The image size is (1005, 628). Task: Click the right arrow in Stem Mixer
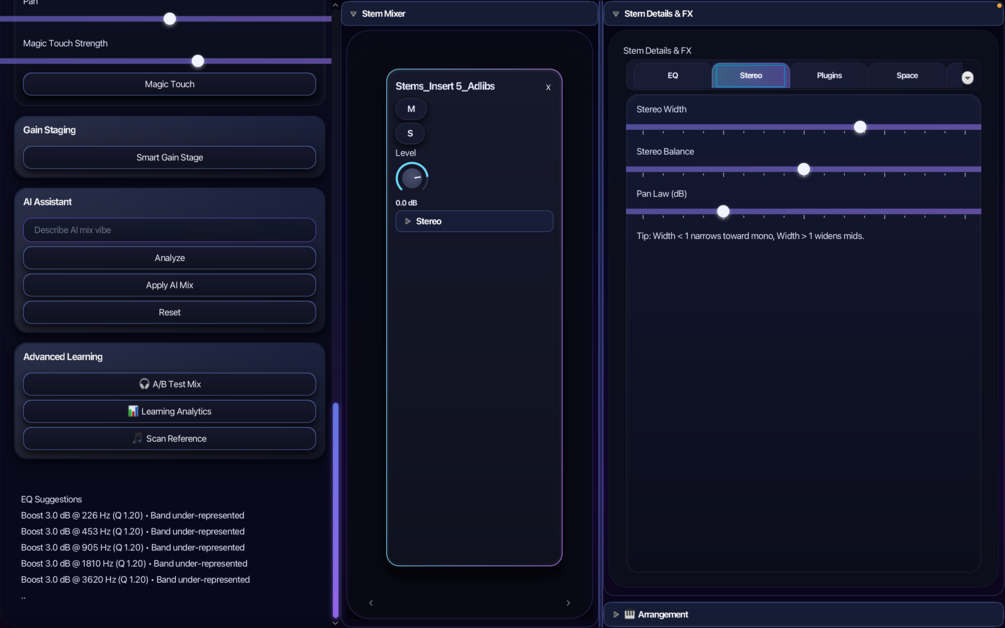click(x=568, y=603)
